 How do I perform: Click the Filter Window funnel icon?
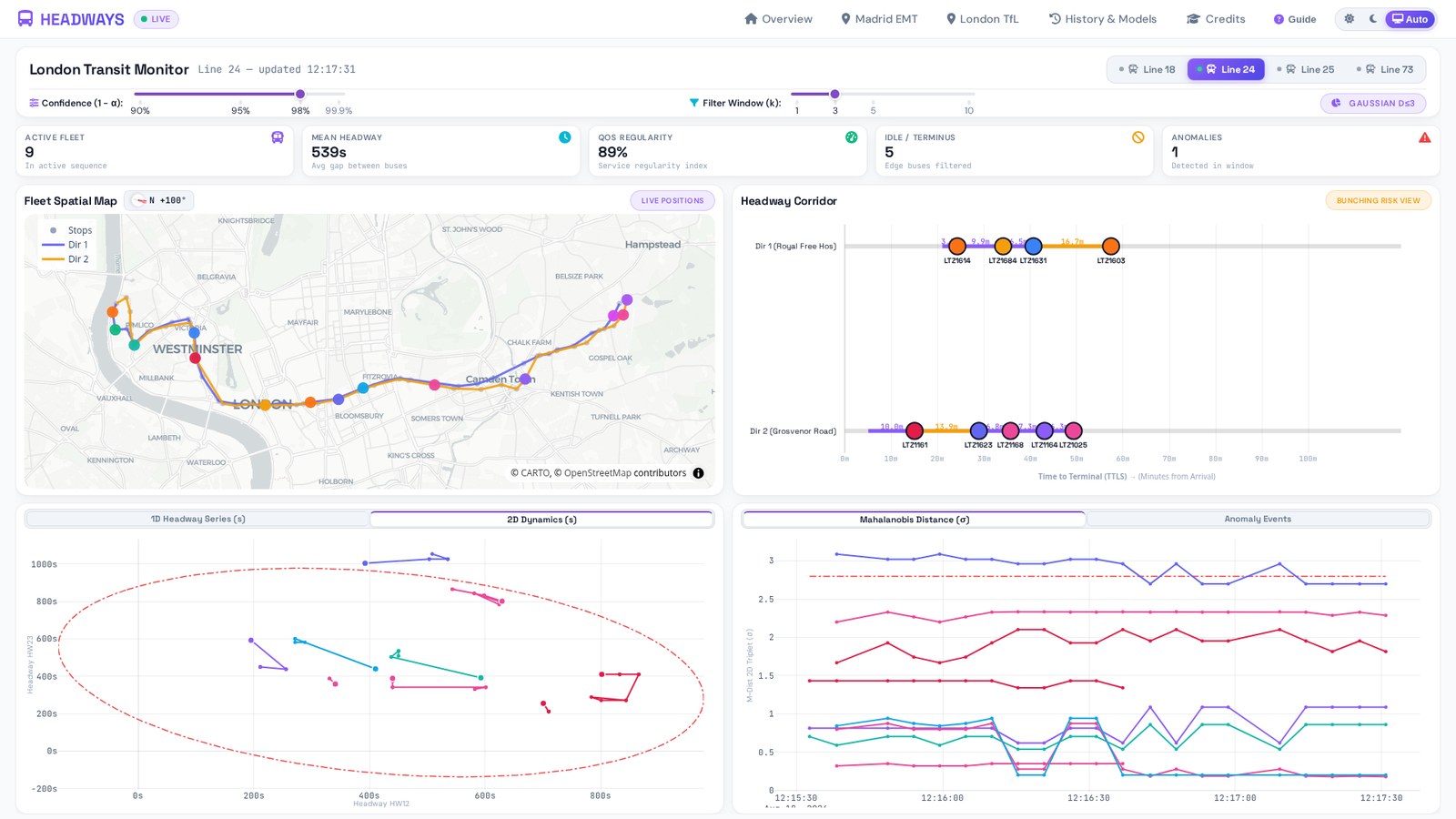694,103
